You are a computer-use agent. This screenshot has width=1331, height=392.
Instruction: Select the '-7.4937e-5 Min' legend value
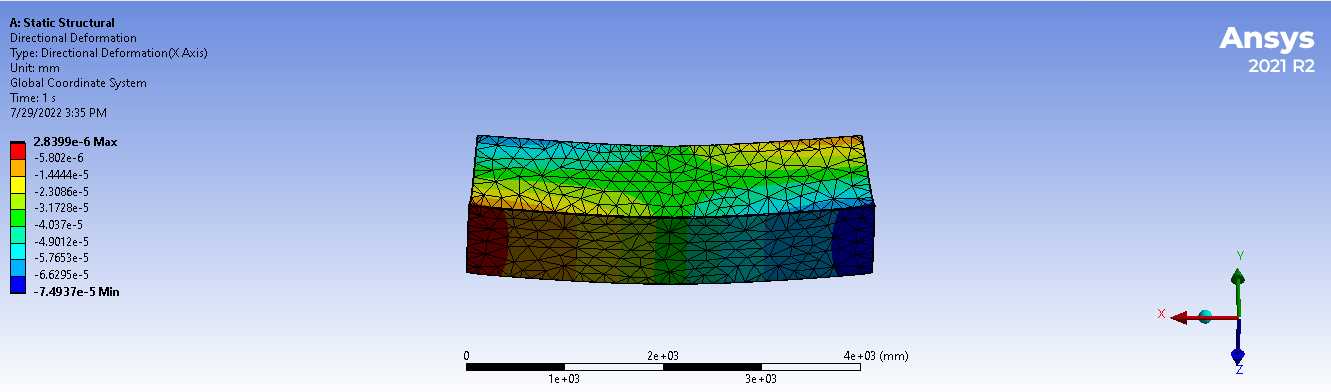pos(76,291)
